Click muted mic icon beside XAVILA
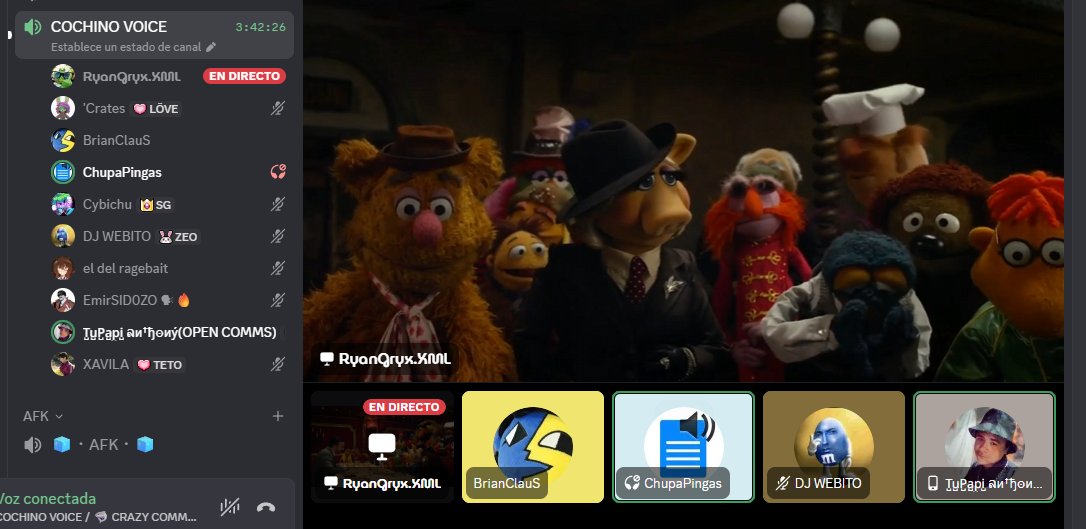The height and width of the screenshot is (529, 1086). (x=278, y=364)
